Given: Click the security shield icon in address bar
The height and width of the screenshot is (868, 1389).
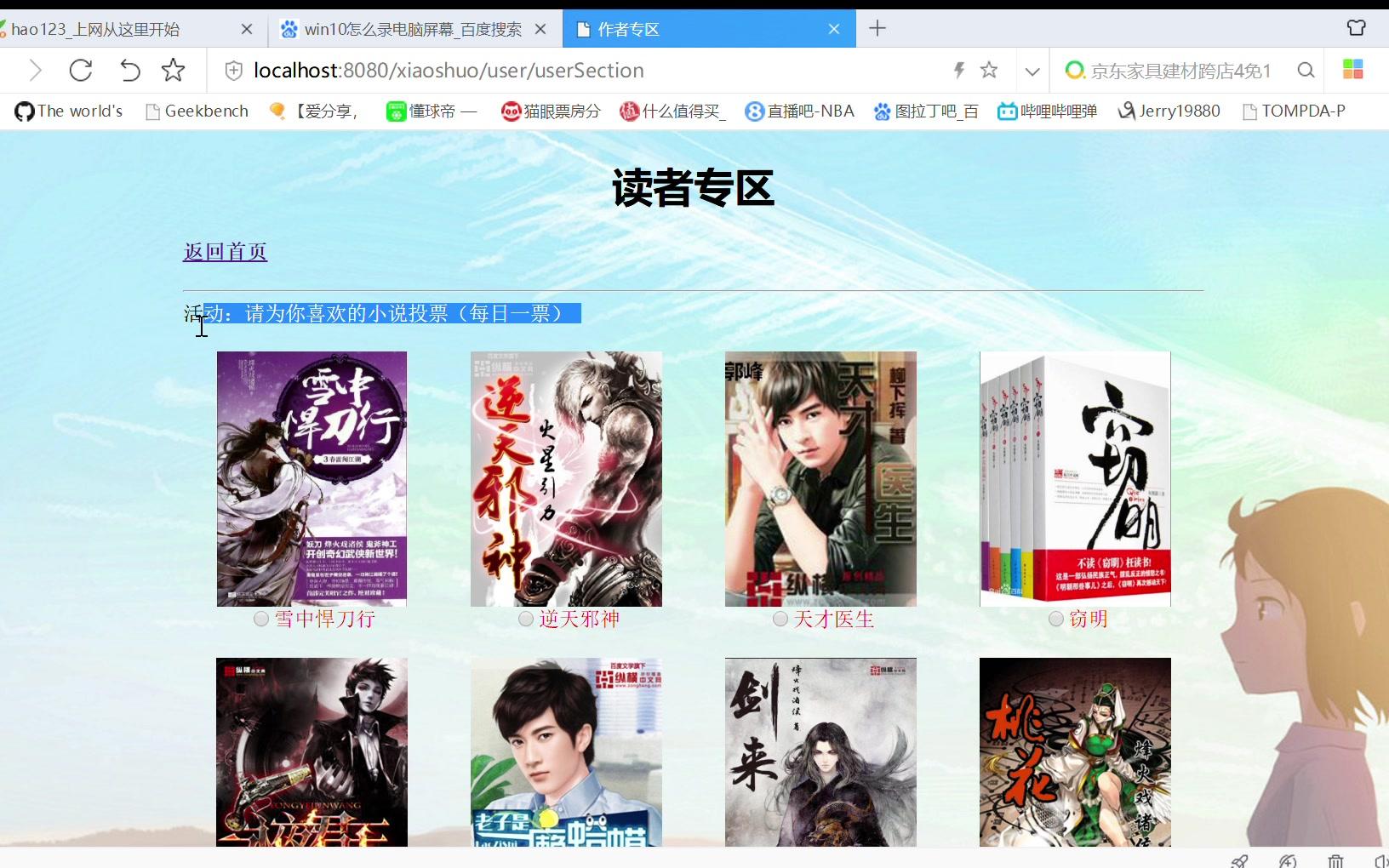Looking at the screenshot, I should [234, 71].
